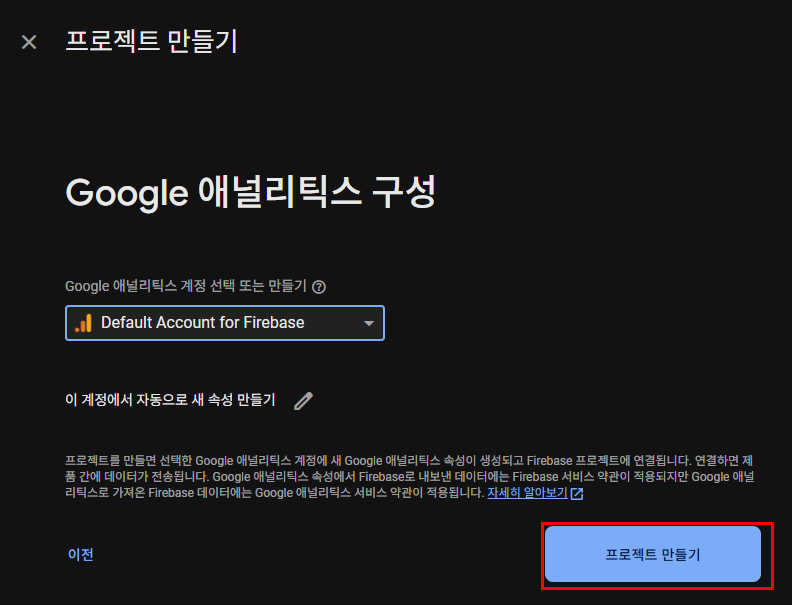Click the label Google 애널리틱스 계정 선택 또는 만들기
The height and width of the screenshot is (605, 792).
click(x=186, y=286)
